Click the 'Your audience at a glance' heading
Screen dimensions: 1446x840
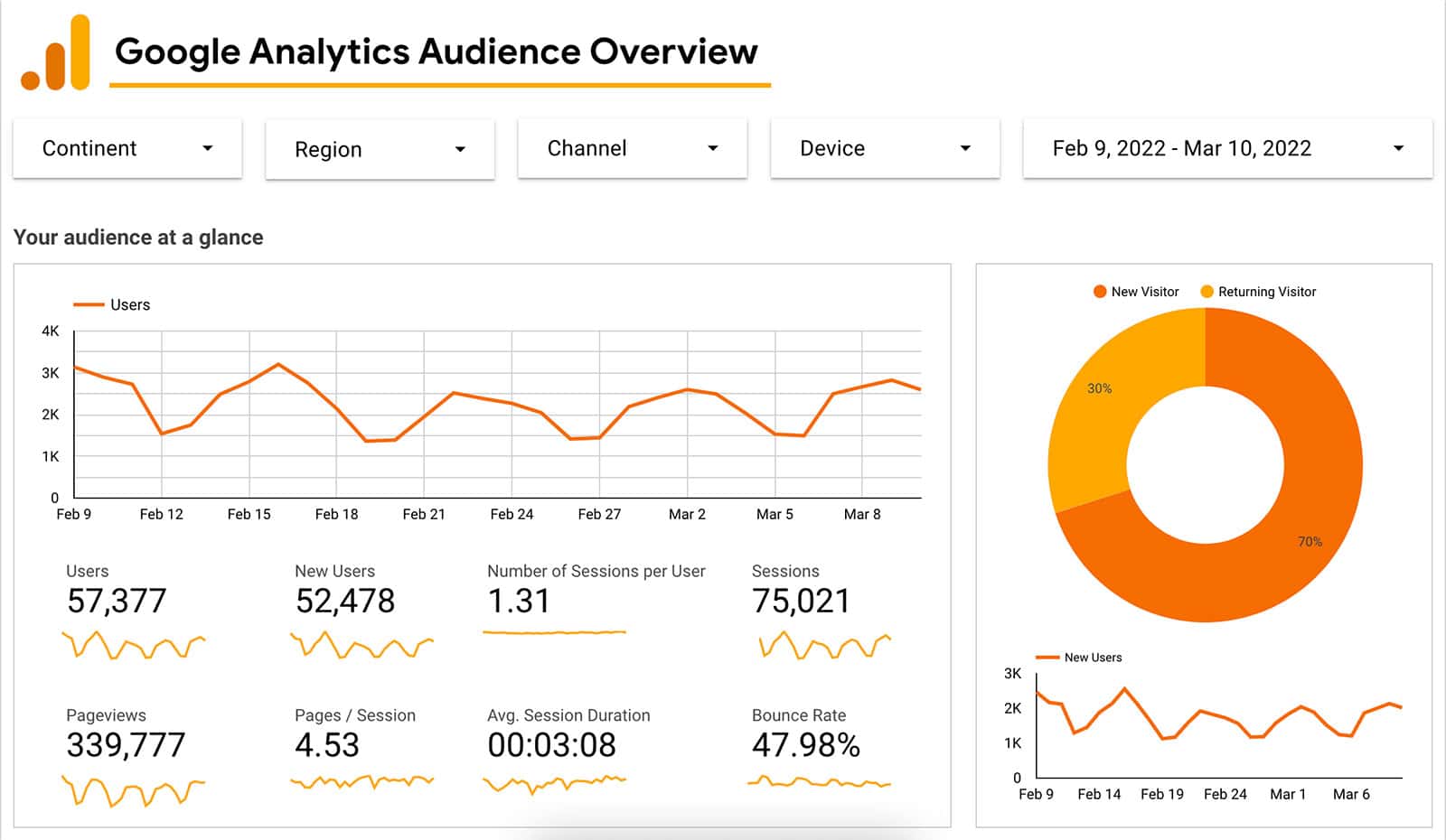pyautogui.click(x=138, y=238)
